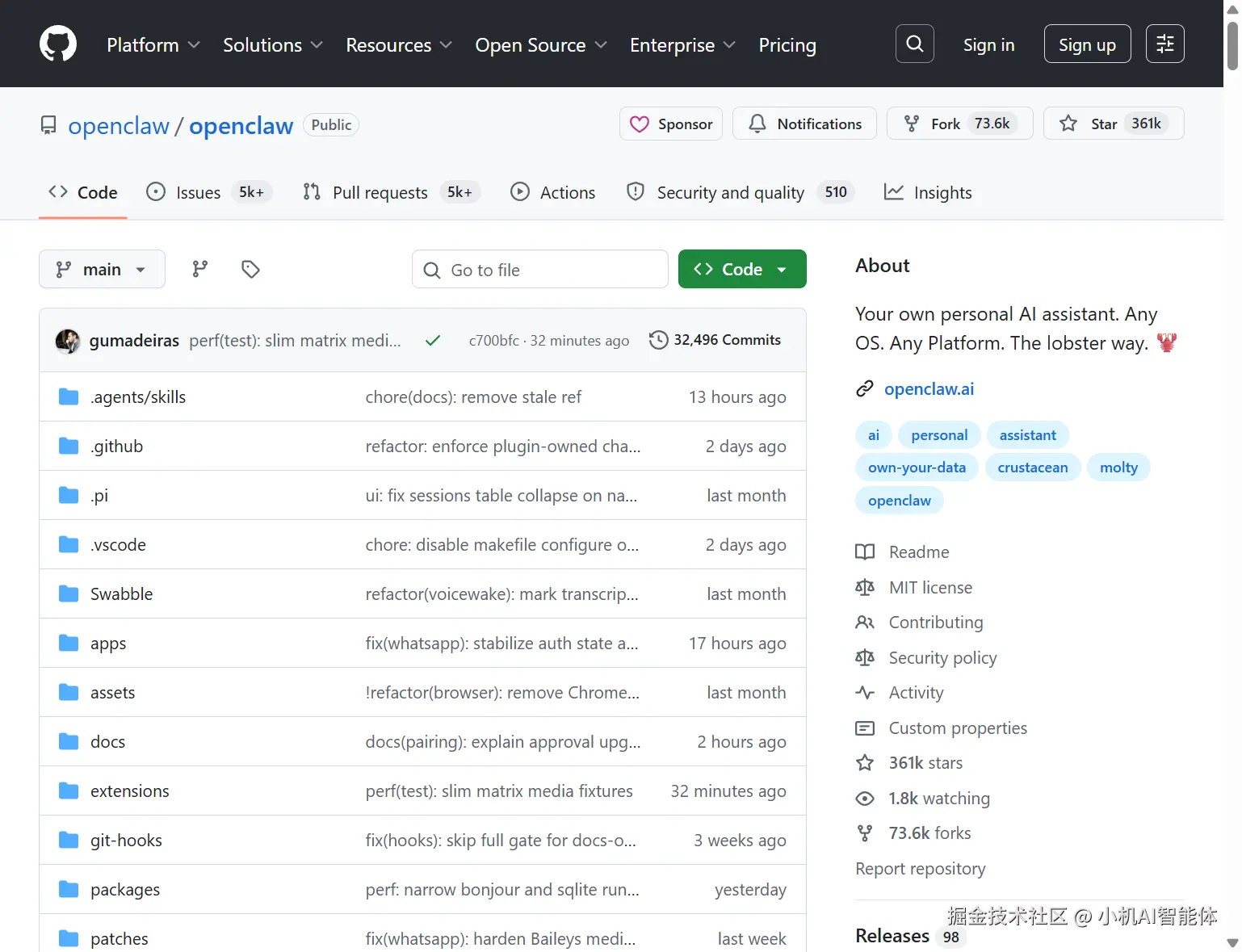Click the Contributing people icon

tap(865, 623)
